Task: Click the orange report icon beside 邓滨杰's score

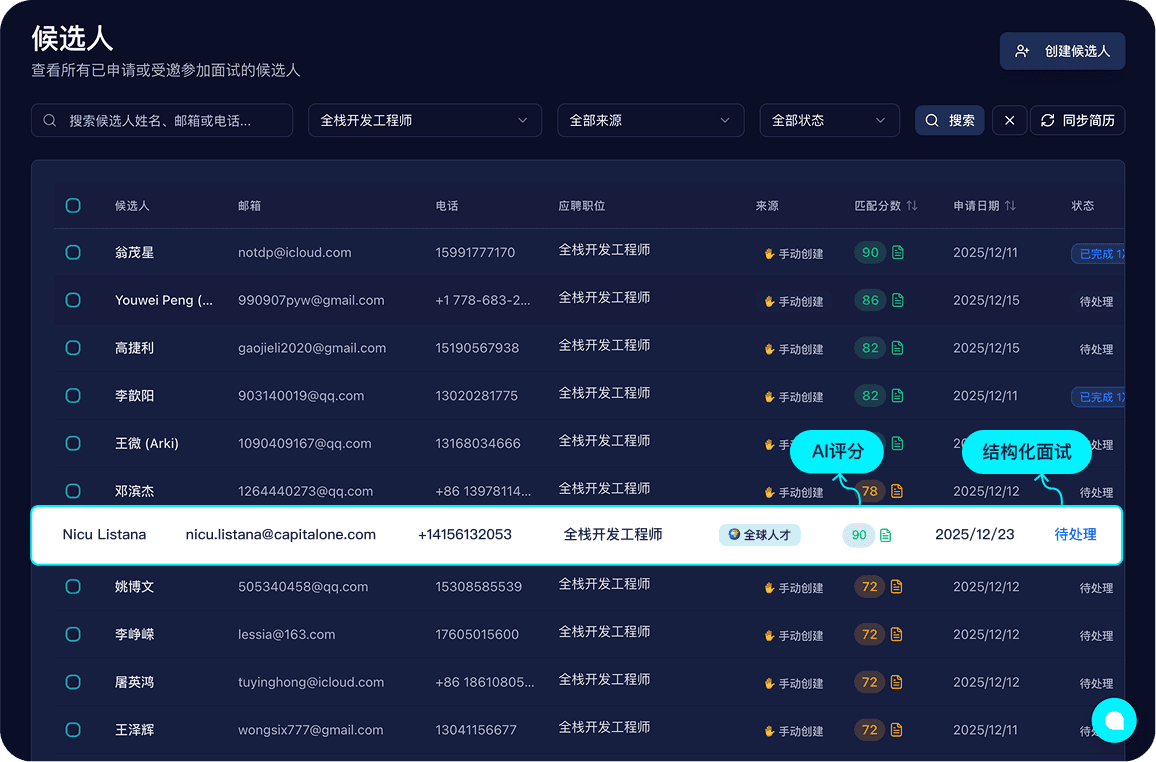Action: pos(896,491)
